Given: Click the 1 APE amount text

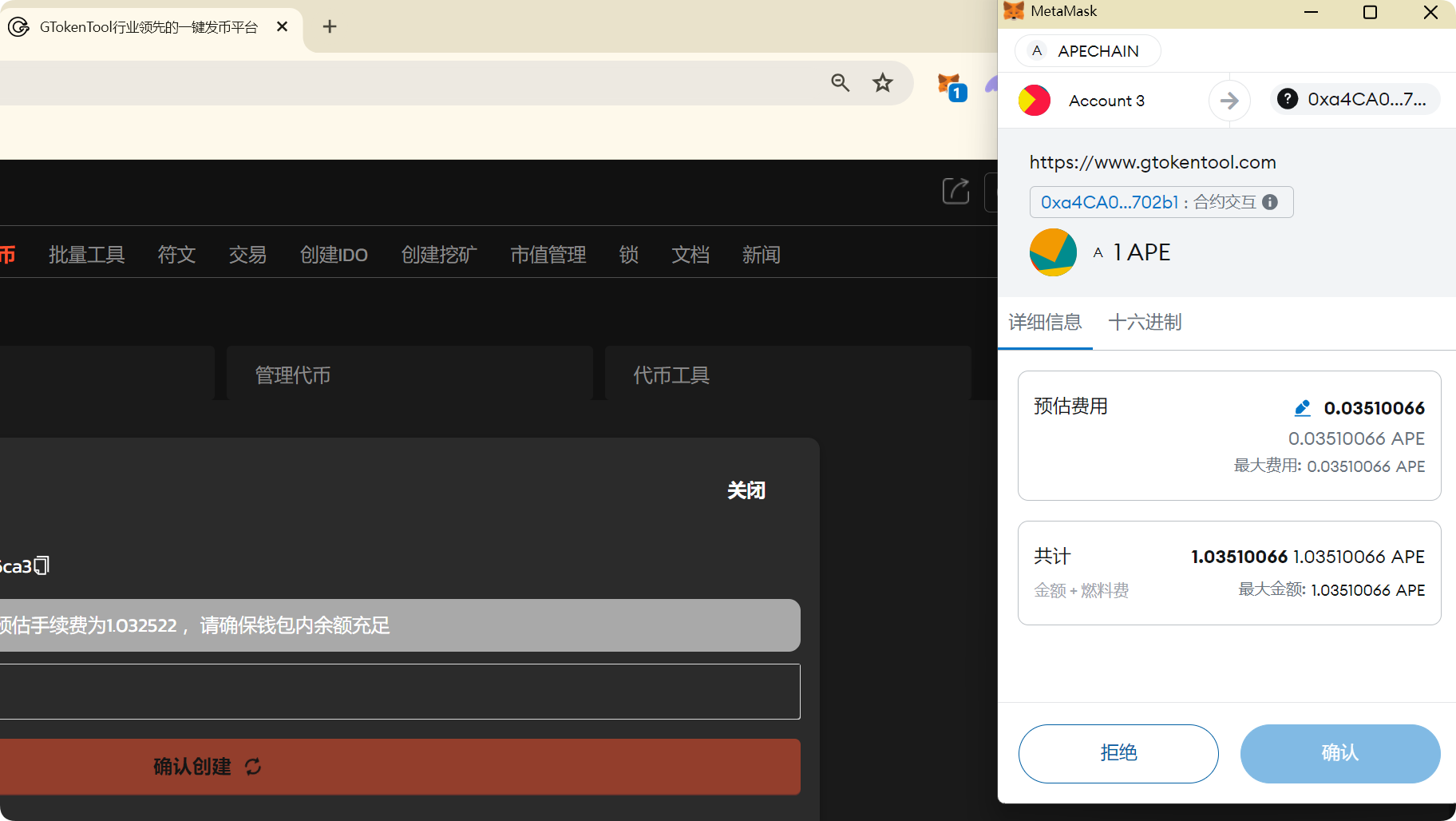Looking at the screenshot, I should click(x=1141, y=252).
